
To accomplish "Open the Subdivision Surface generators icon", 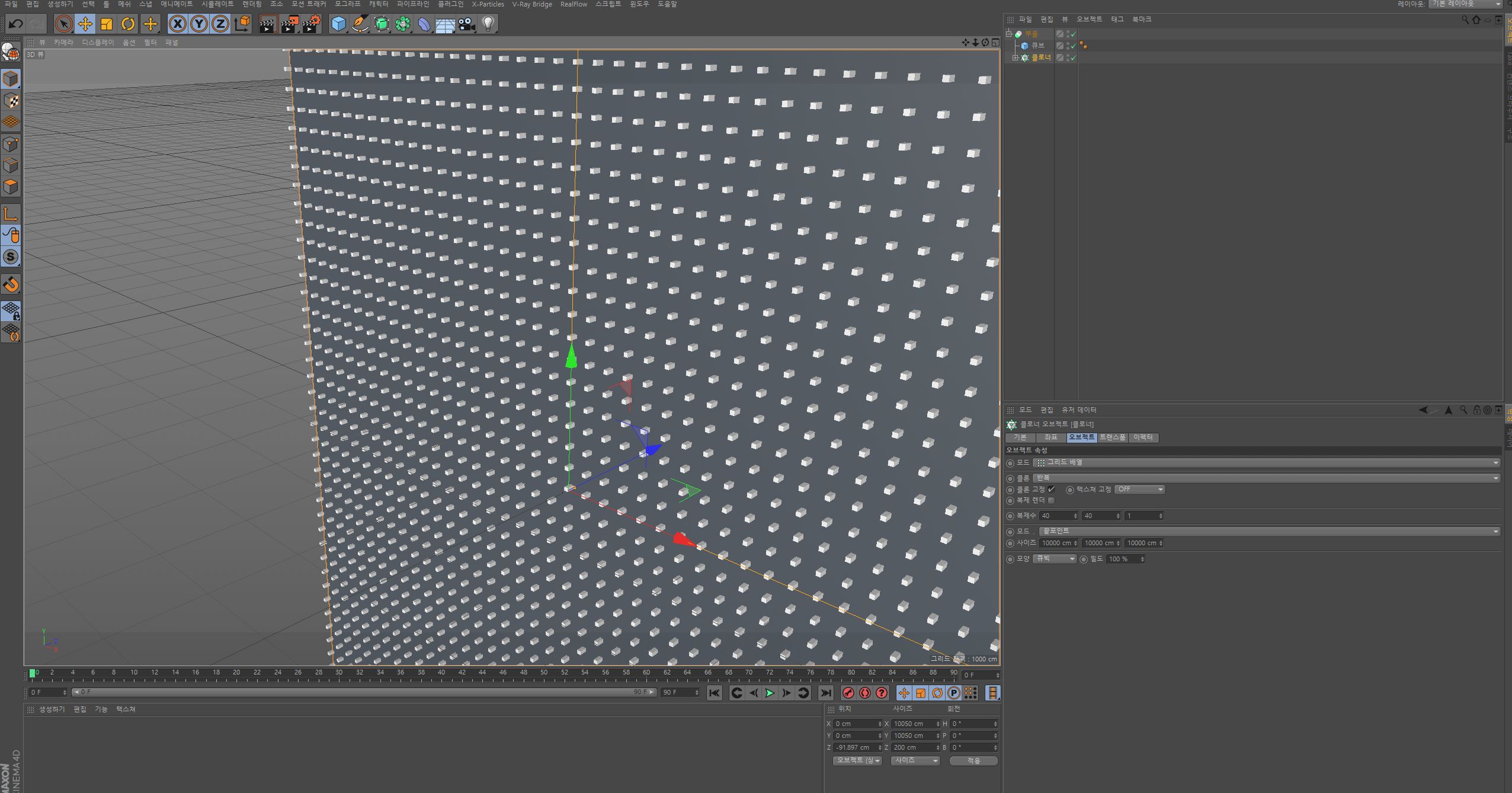I will [382, 24].
